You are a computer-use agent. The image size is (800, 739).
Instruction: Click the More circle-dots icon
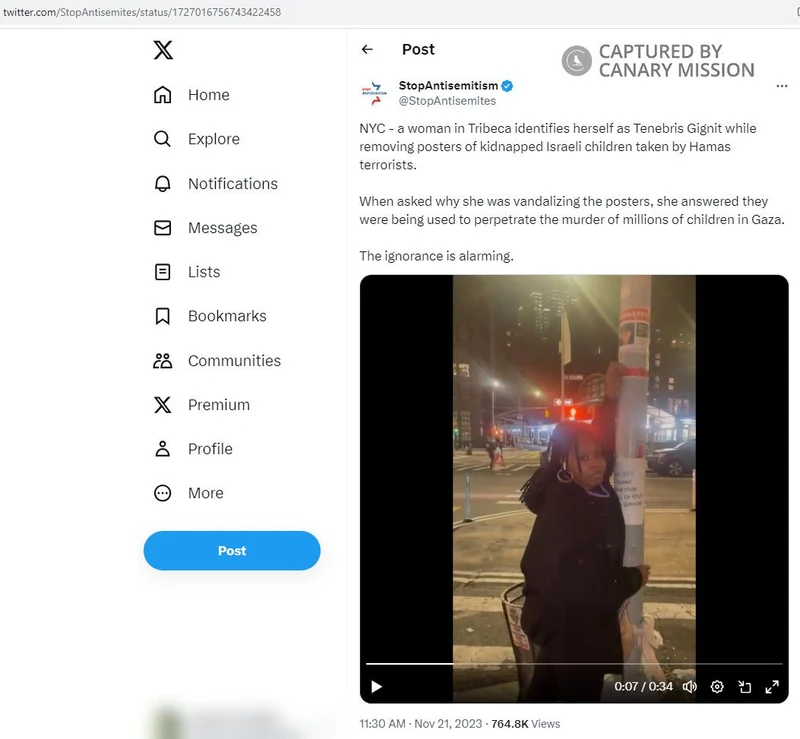click(x=162, y=493)
